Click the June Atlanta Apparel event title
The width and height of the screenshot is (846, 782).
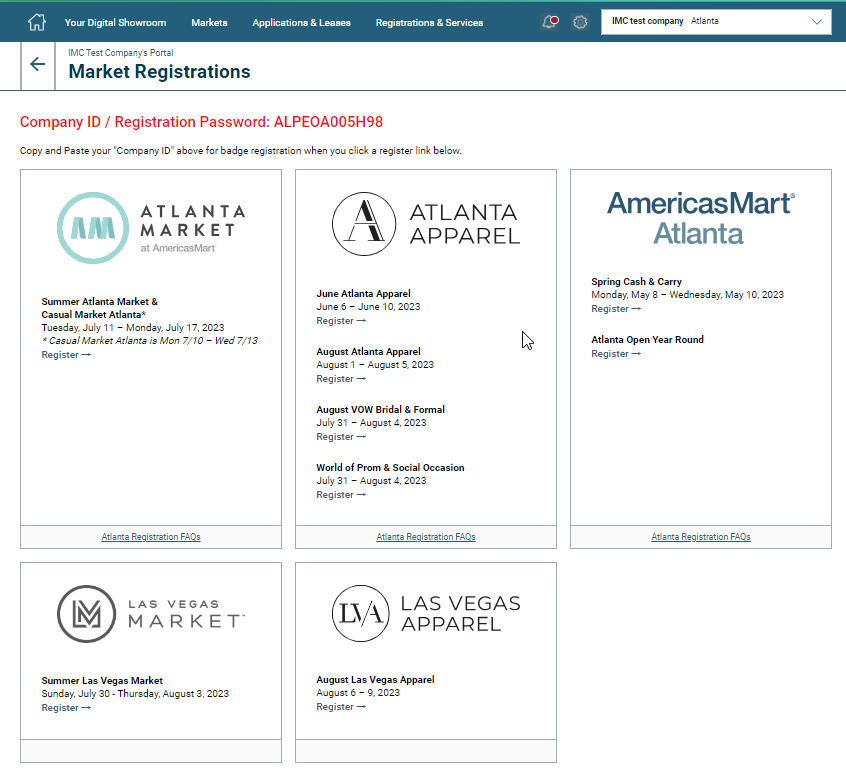(x=363, y=294)
